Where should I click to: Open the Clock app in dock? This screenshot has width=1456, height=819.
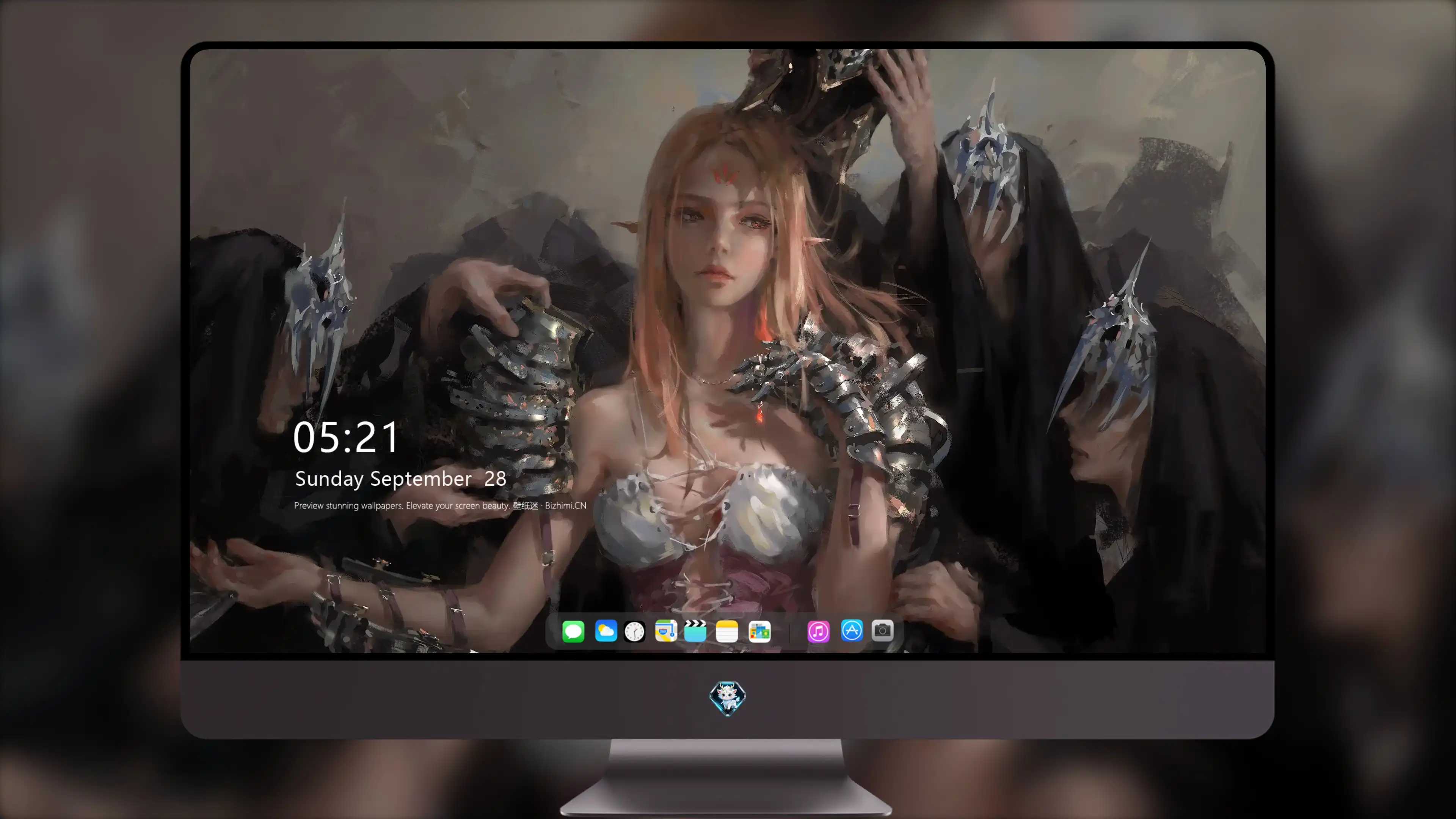pos(634,631)
